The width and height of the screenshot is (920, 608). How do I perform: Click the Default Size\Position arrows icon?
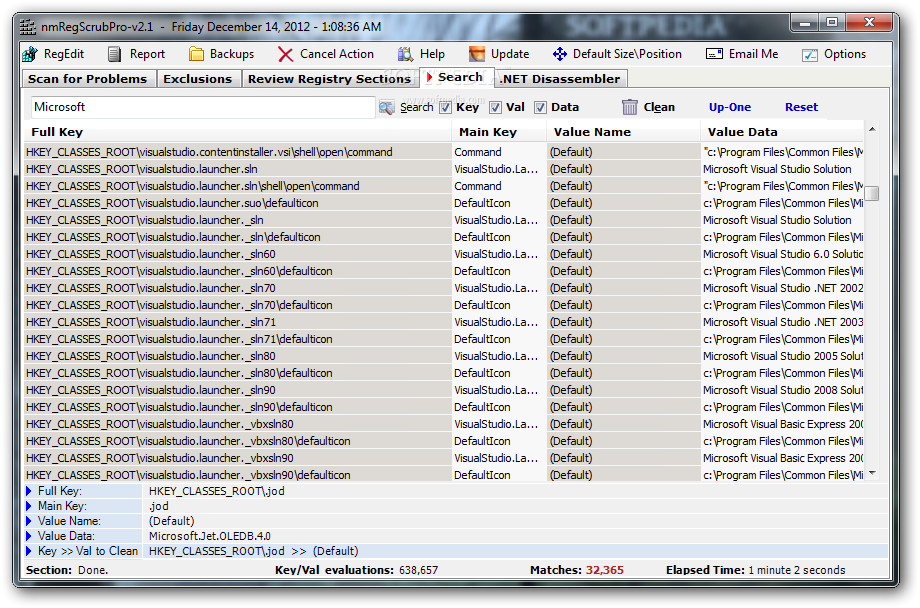pyautogui.click(x=560, y=55)
